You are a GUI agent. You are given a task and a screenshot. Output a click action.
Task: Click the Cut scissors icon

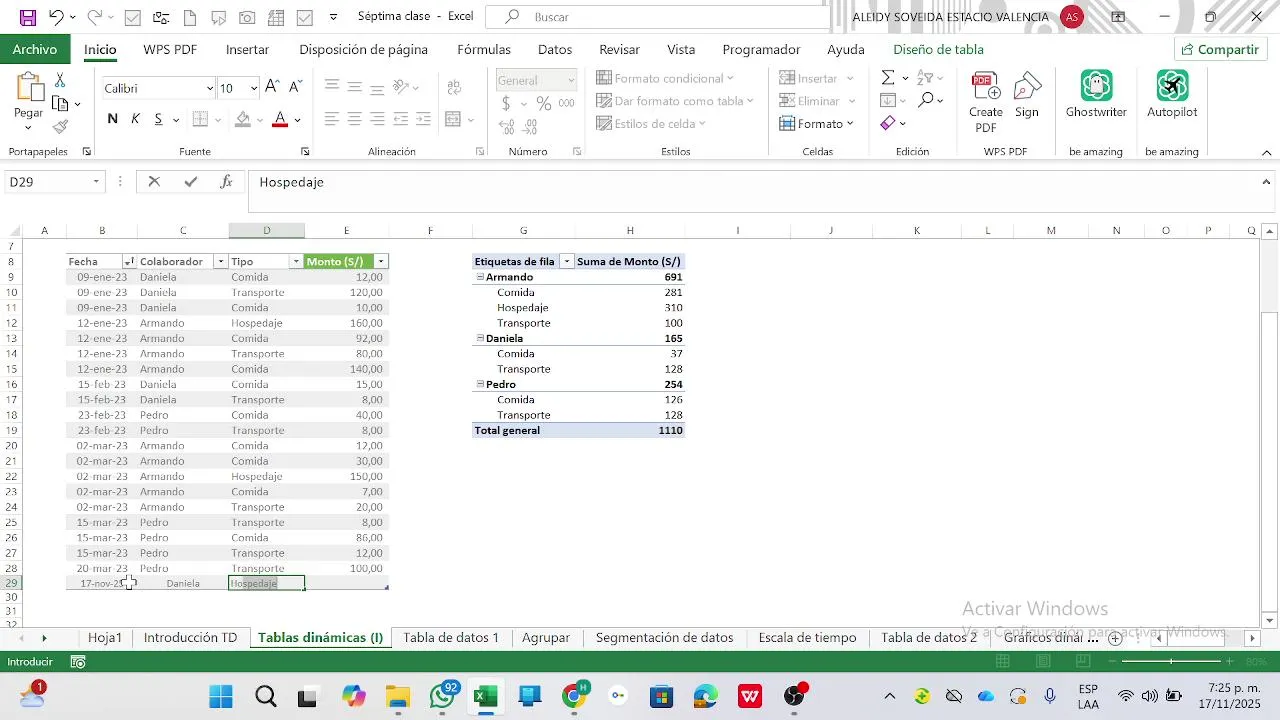coord(60,80)
